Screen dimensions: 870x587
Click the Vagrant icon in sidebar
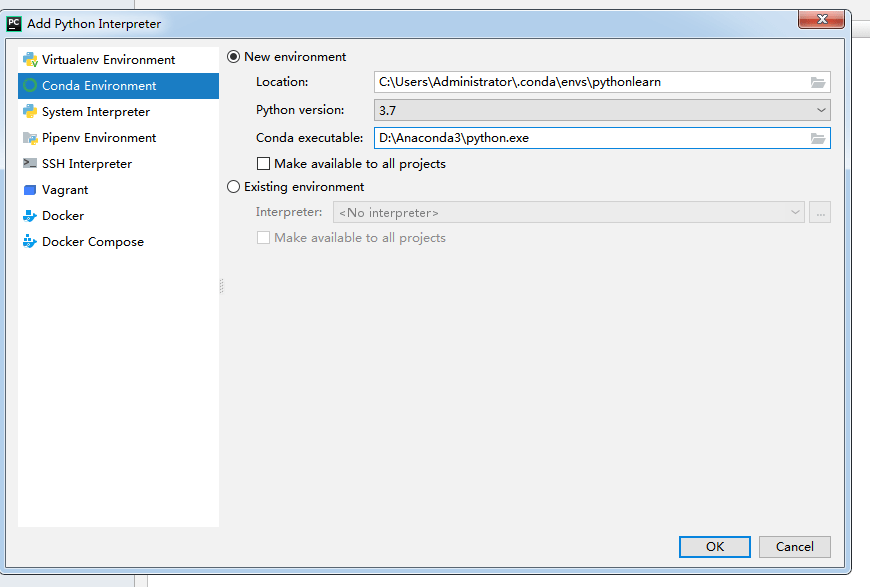[x=30, y=190]
